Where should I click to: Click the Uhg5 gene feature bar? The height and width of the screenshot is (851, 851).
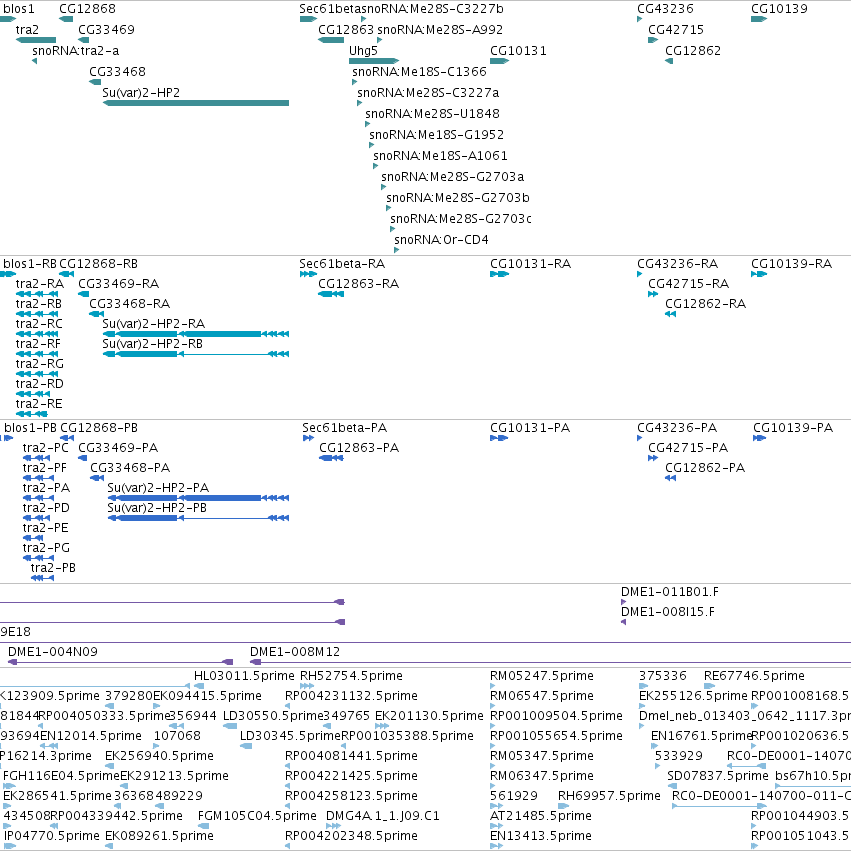(x=374, y=61)
